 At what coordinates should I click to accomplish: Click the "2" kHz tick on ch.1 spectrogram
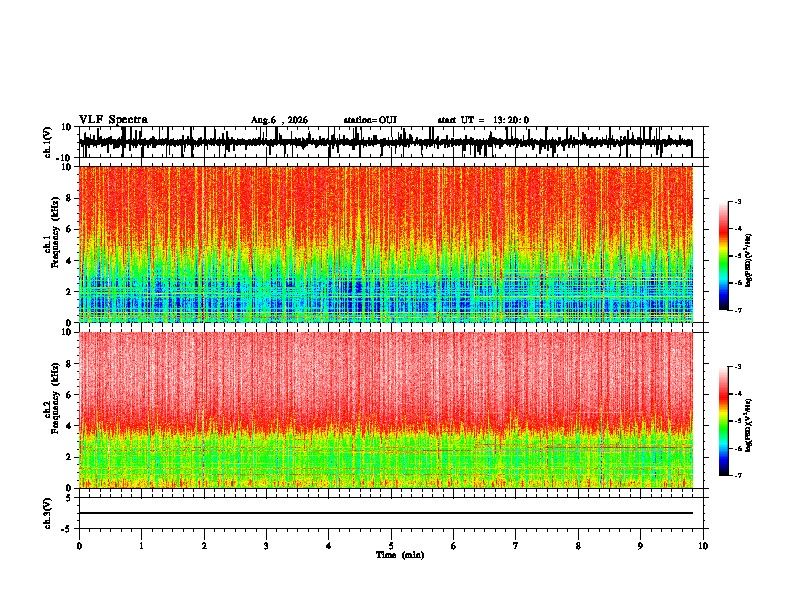point(70,292)
